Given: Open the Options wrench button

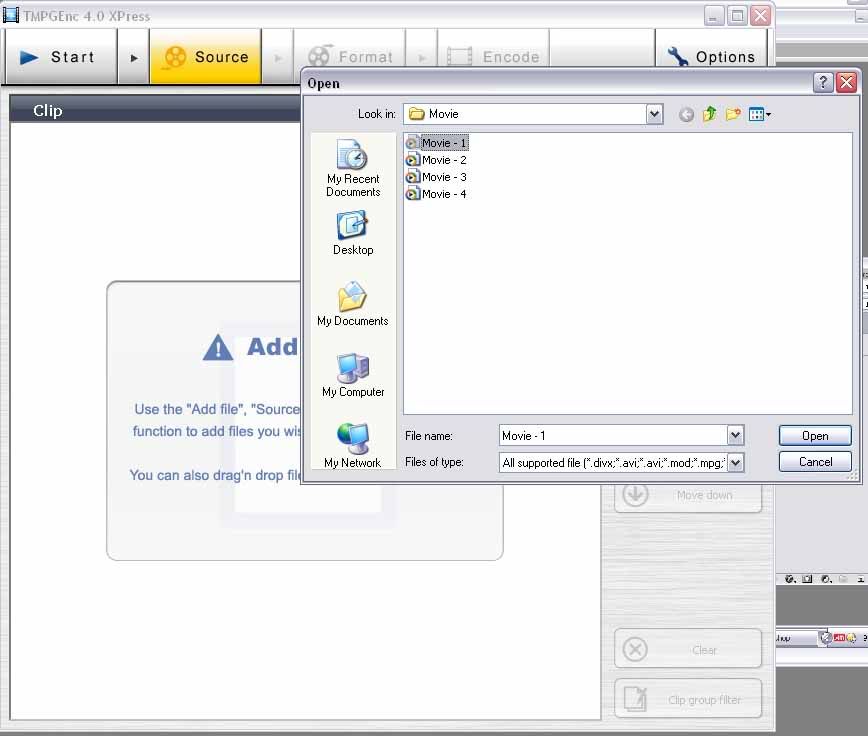Looking at the screenshot, I should pos(711,57).
